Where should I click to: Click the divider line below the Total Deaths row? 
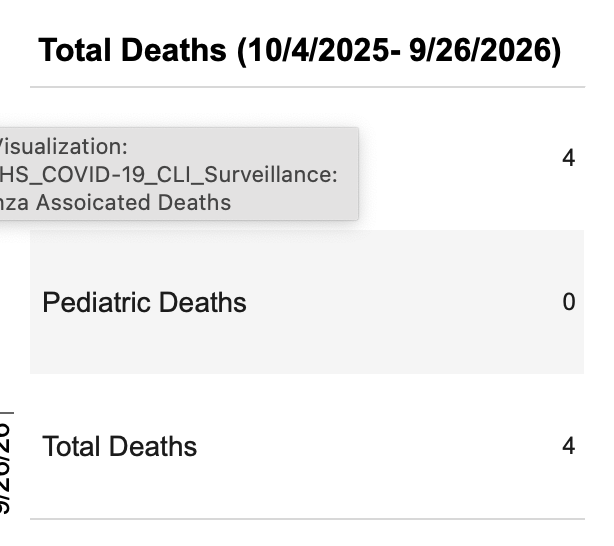(307, 518)
